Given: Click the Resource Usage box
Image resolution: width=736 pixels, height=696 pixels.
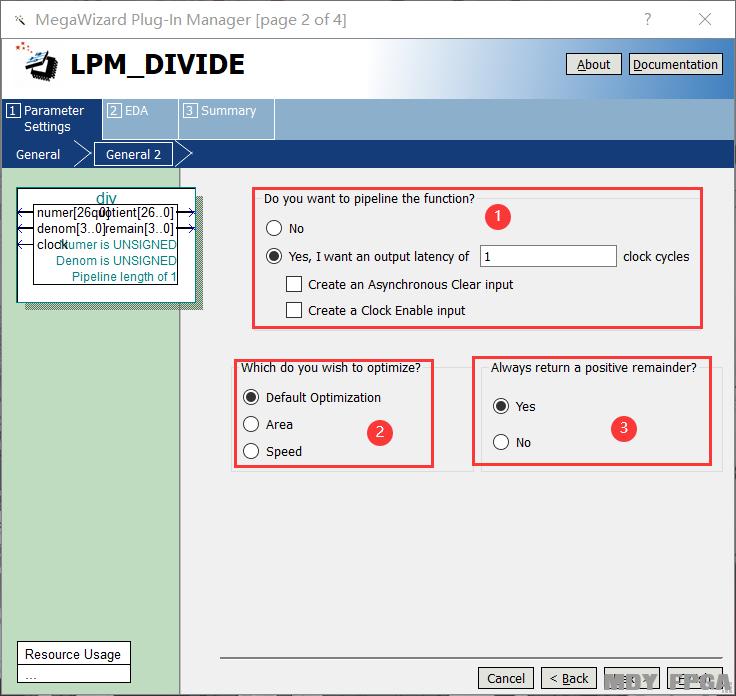Looking at the screenshot, I should click(x=74, y=662).
